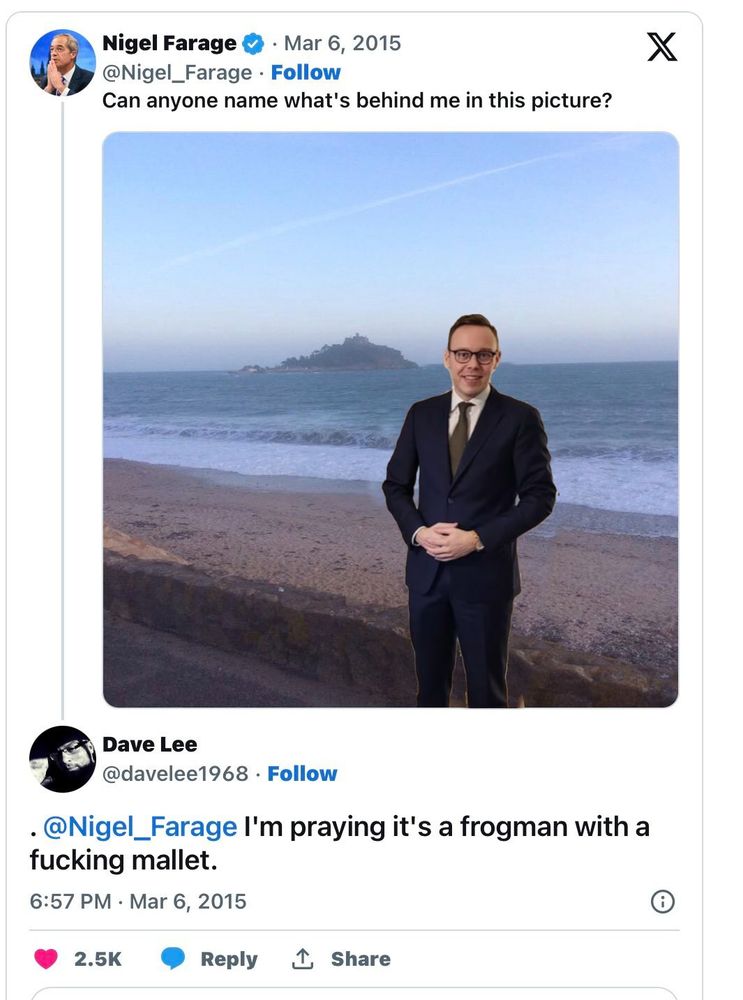Follow the @davelee1968 account
This screenshot has width=743, height=1000.
tap(302, 773)
